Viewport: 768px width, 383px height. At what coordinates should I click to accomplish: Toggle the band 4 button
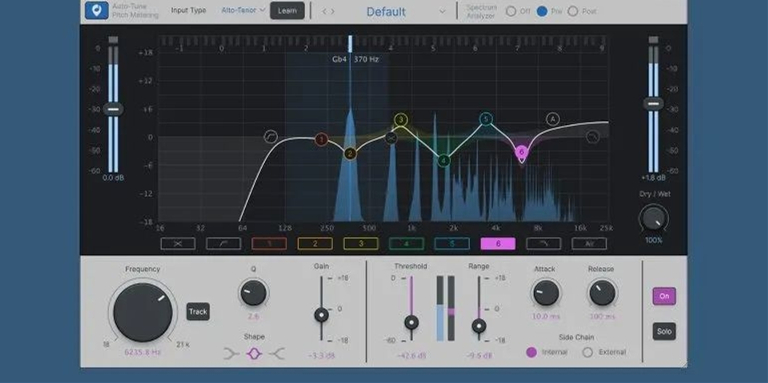point(407,243)
